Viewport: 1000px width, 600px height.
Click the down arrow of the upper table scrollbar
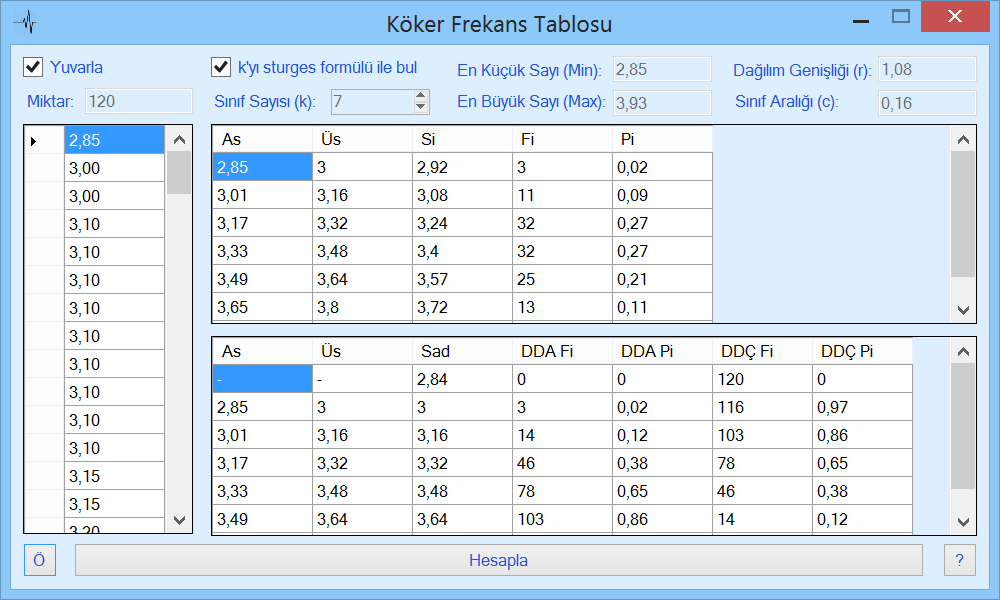963,307
